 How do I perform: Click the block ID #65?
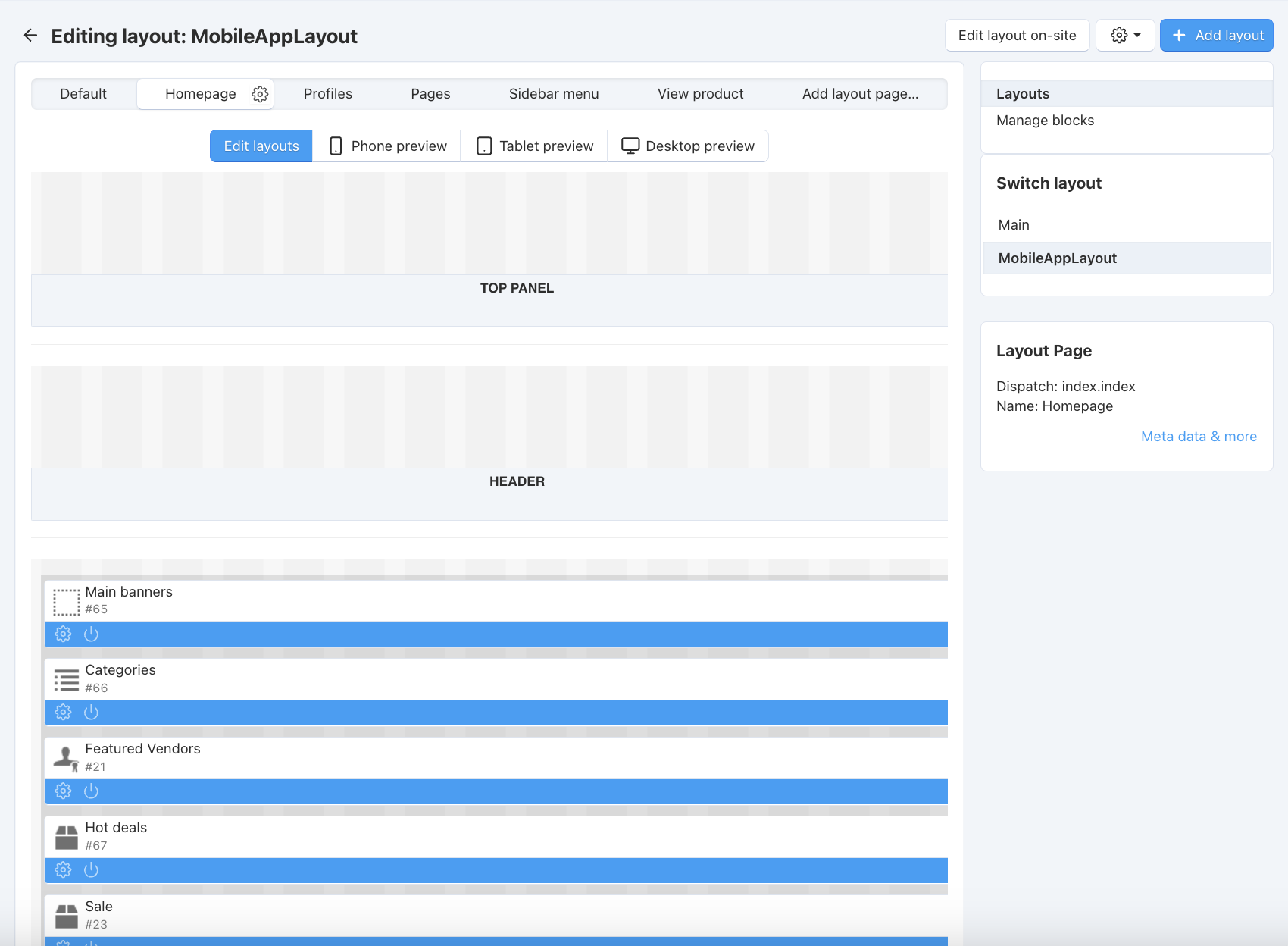(96, 609)
